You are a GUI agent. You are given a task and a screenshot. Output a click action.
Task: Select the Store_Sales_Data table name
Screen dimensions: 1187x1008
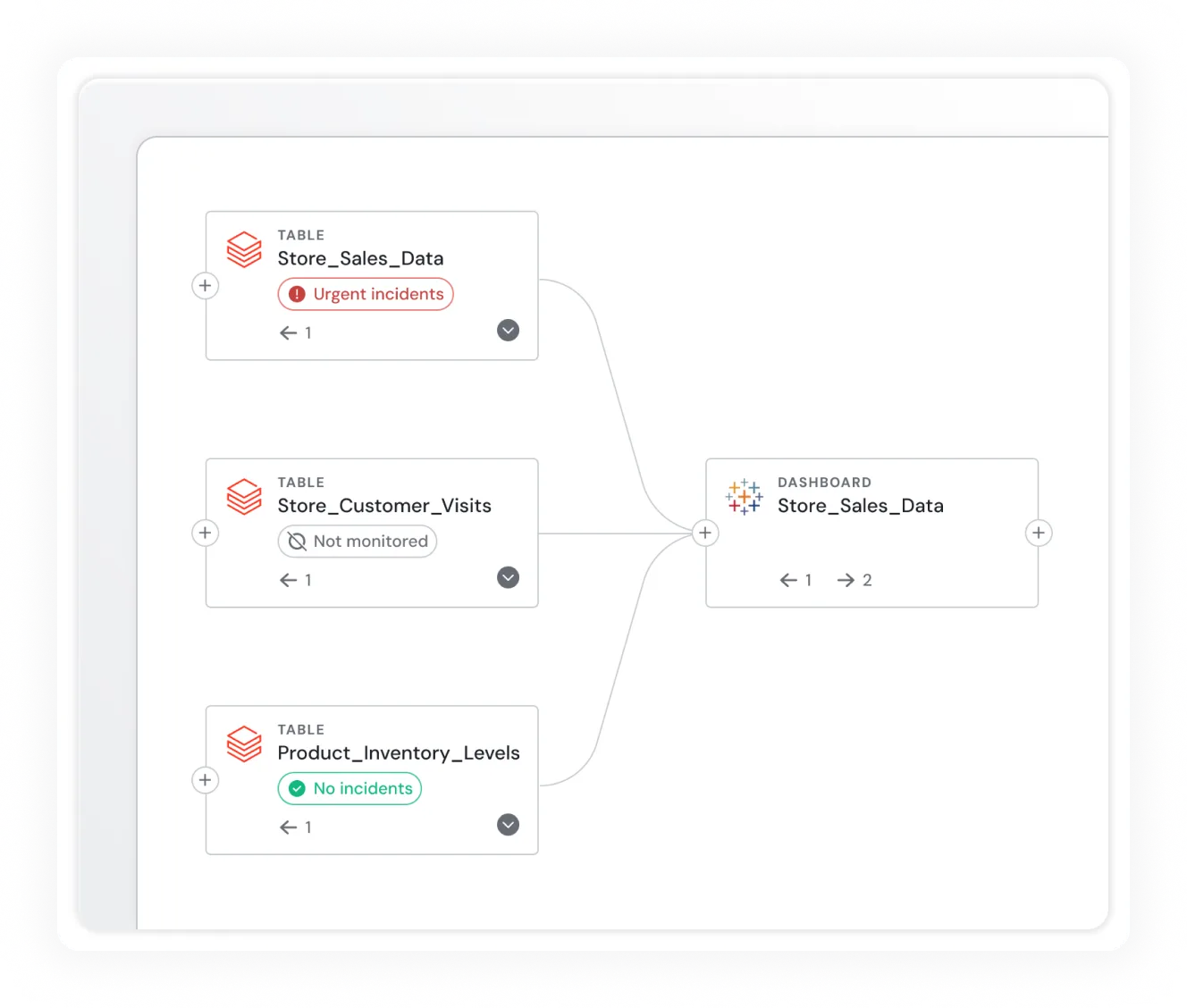click(360, 258)
